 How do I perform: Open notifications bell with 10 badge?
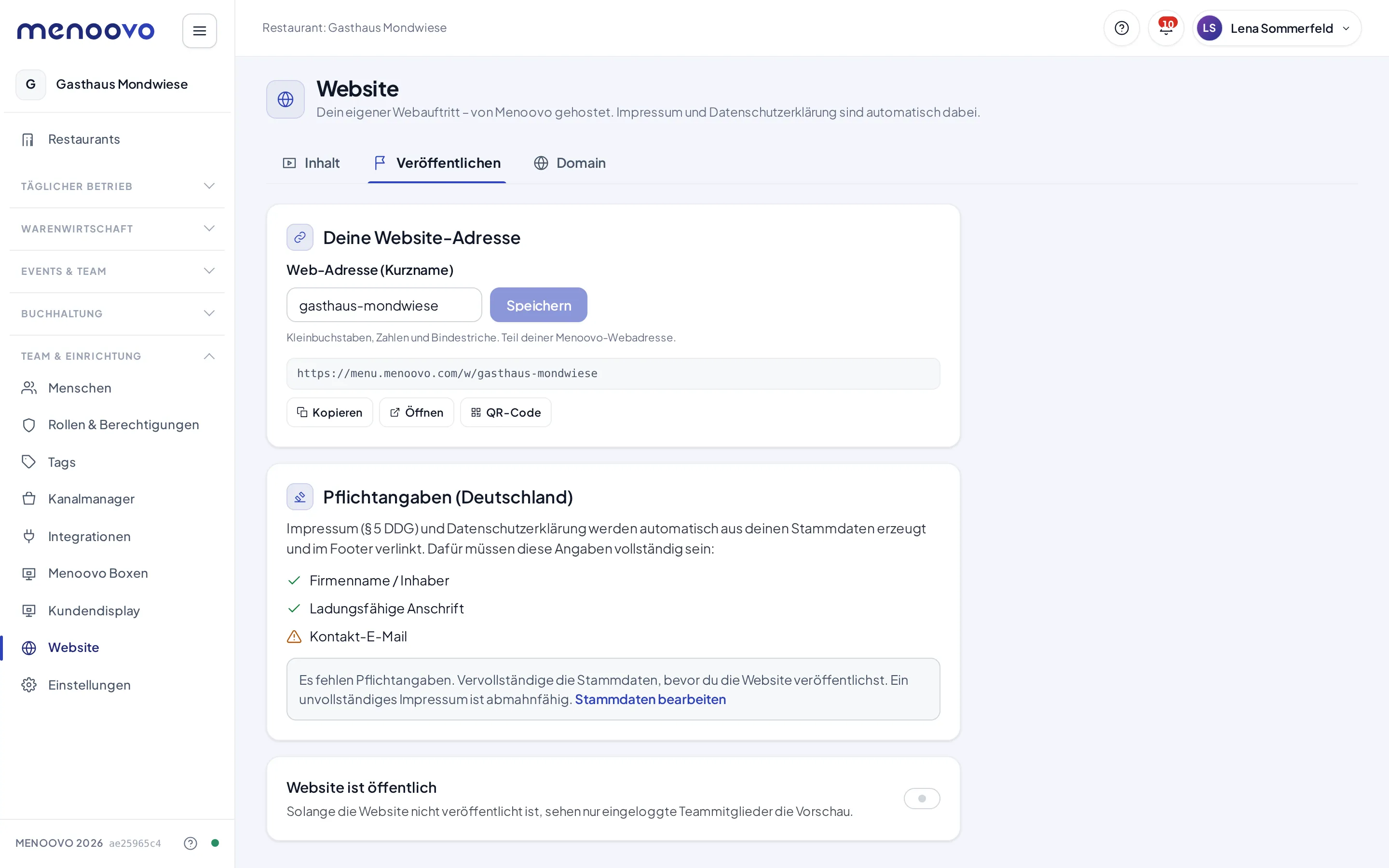[1166, 28]
